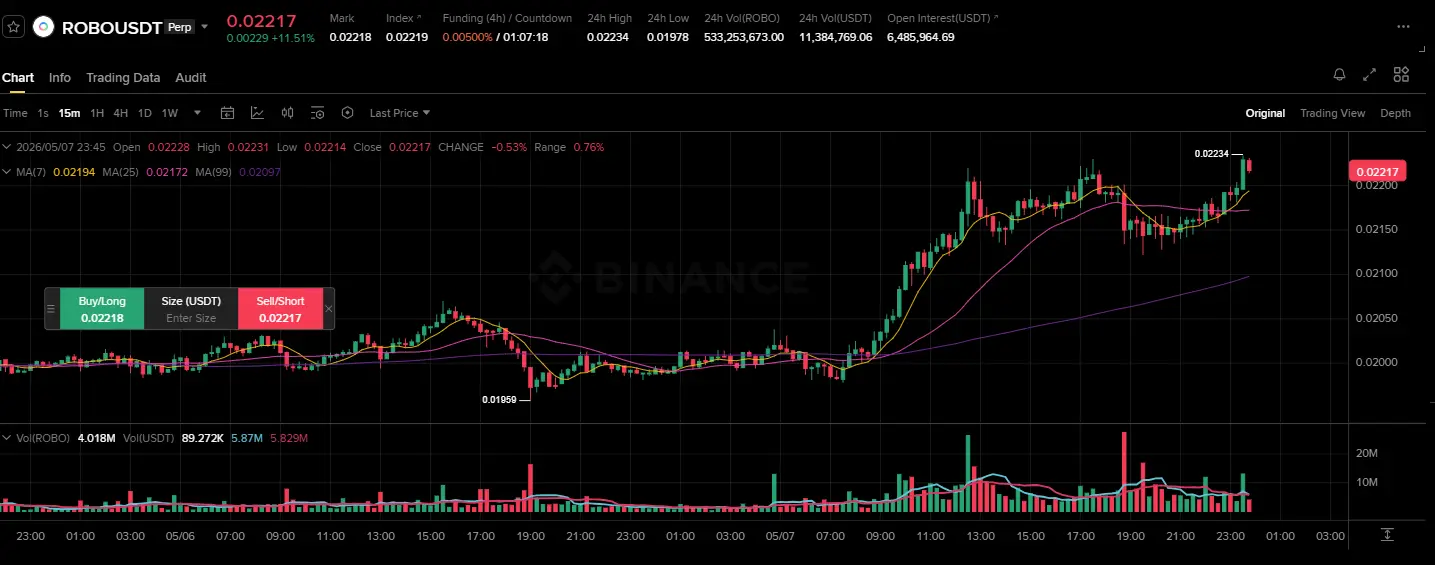
Task: Click the large last price 0.02217 header
Action: (261, 19)
